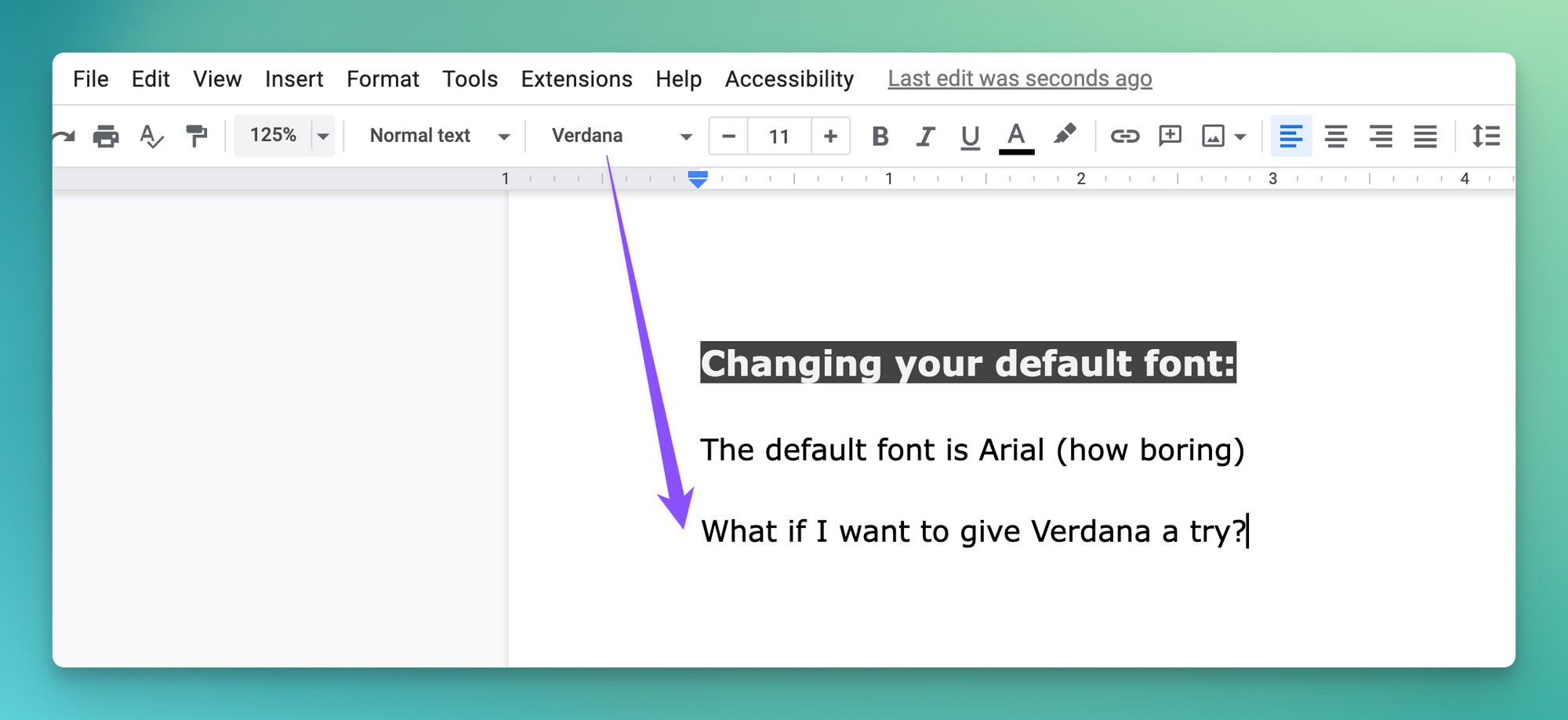Click the 'What if I want to give Verdana' line
Screen dimensions: 1568x720
tap(973, 531)
